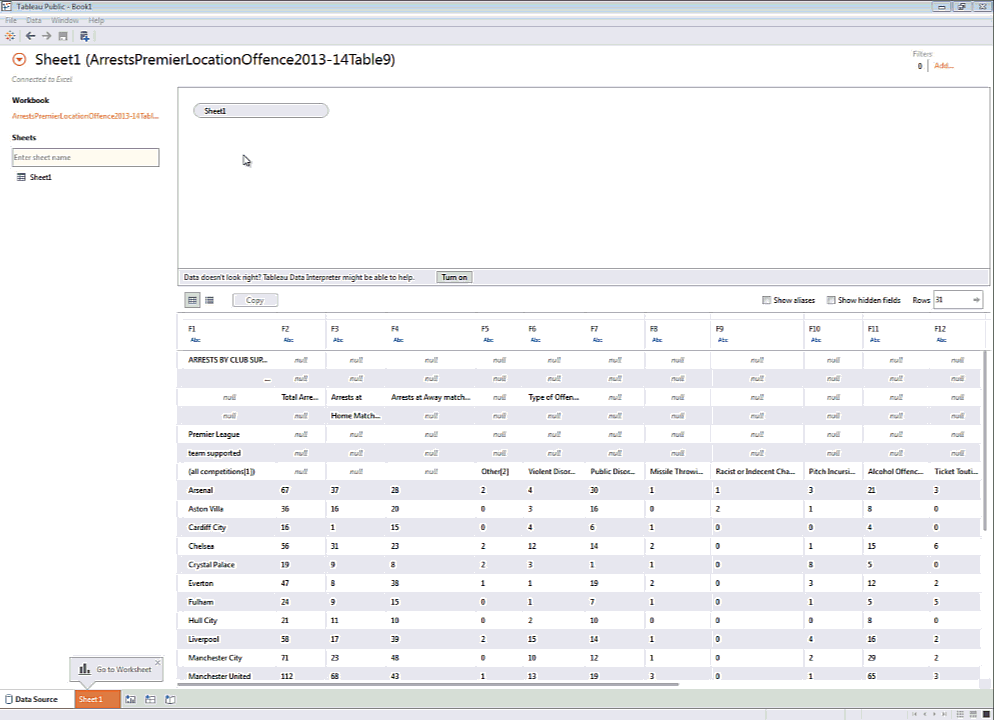Enable the Show aliases checkbox
Screen dimensions: 994x720
coord(766,300)
